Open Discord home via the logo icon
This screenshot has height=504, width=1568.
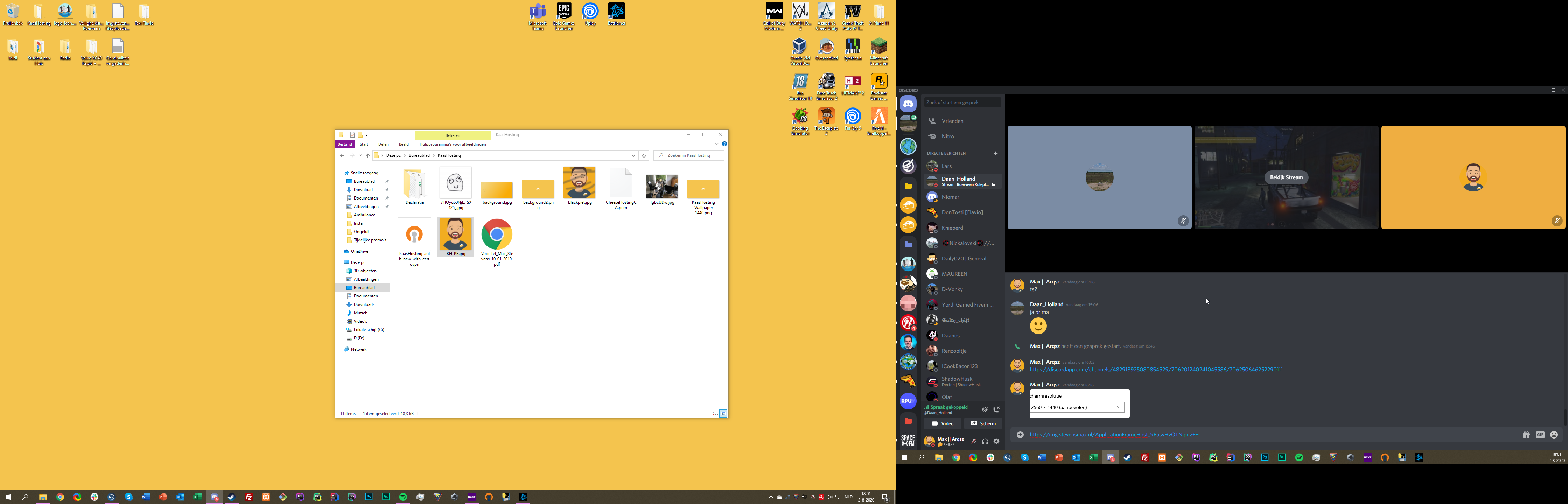click(908, 104)
